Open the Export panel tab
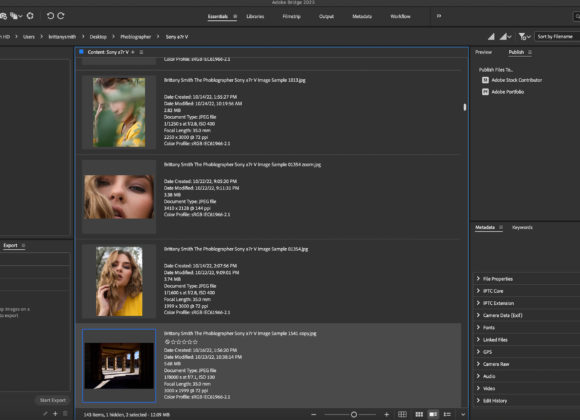Image resolution: width=580 pixels, height=420 pixels. [x=10, y=245]
